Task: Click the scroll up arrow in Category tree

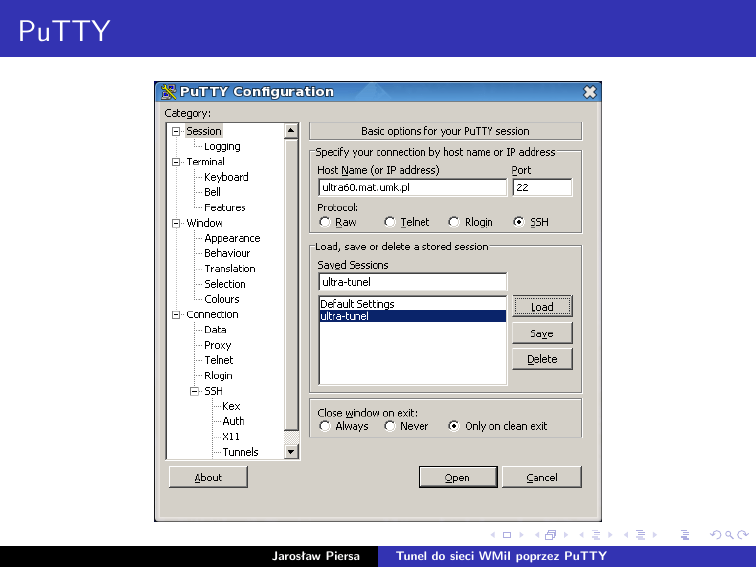Action: click(x=291, y=131)
